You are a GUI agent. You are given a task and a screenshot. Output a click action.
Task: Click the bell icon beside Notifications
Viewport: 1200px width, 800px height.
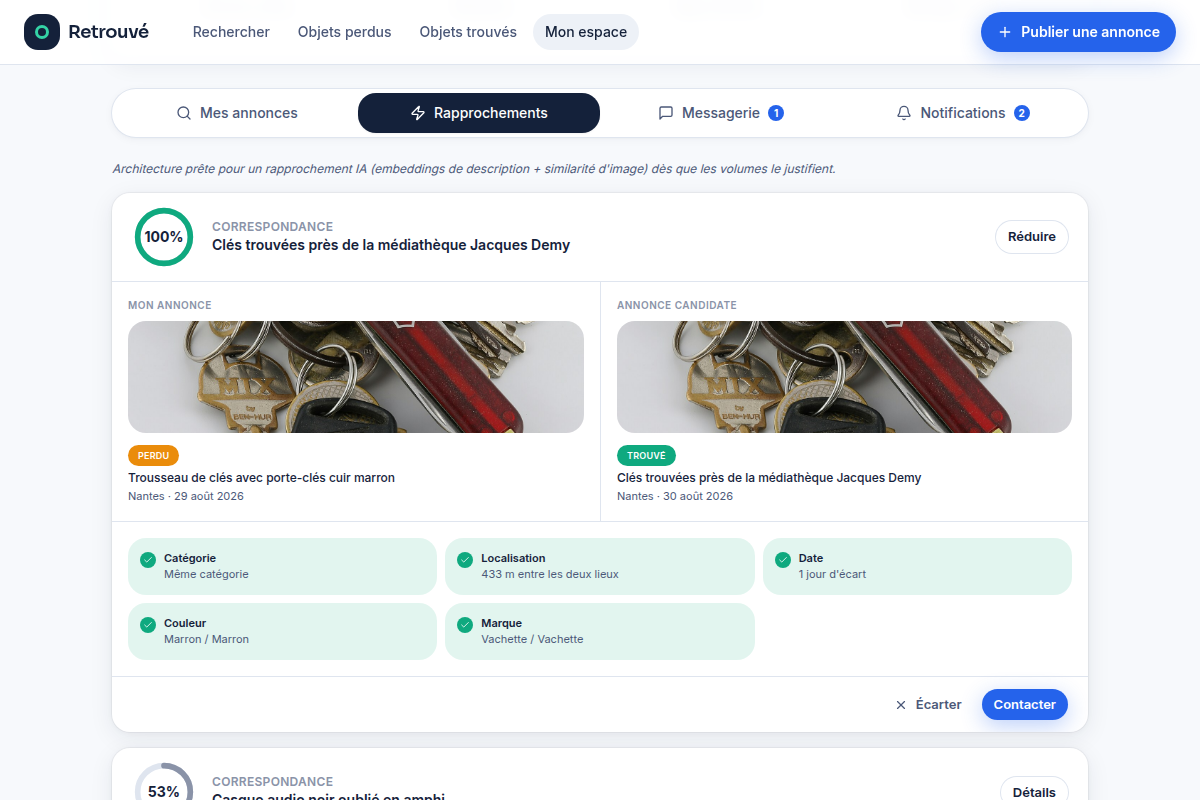pos(904,113)
